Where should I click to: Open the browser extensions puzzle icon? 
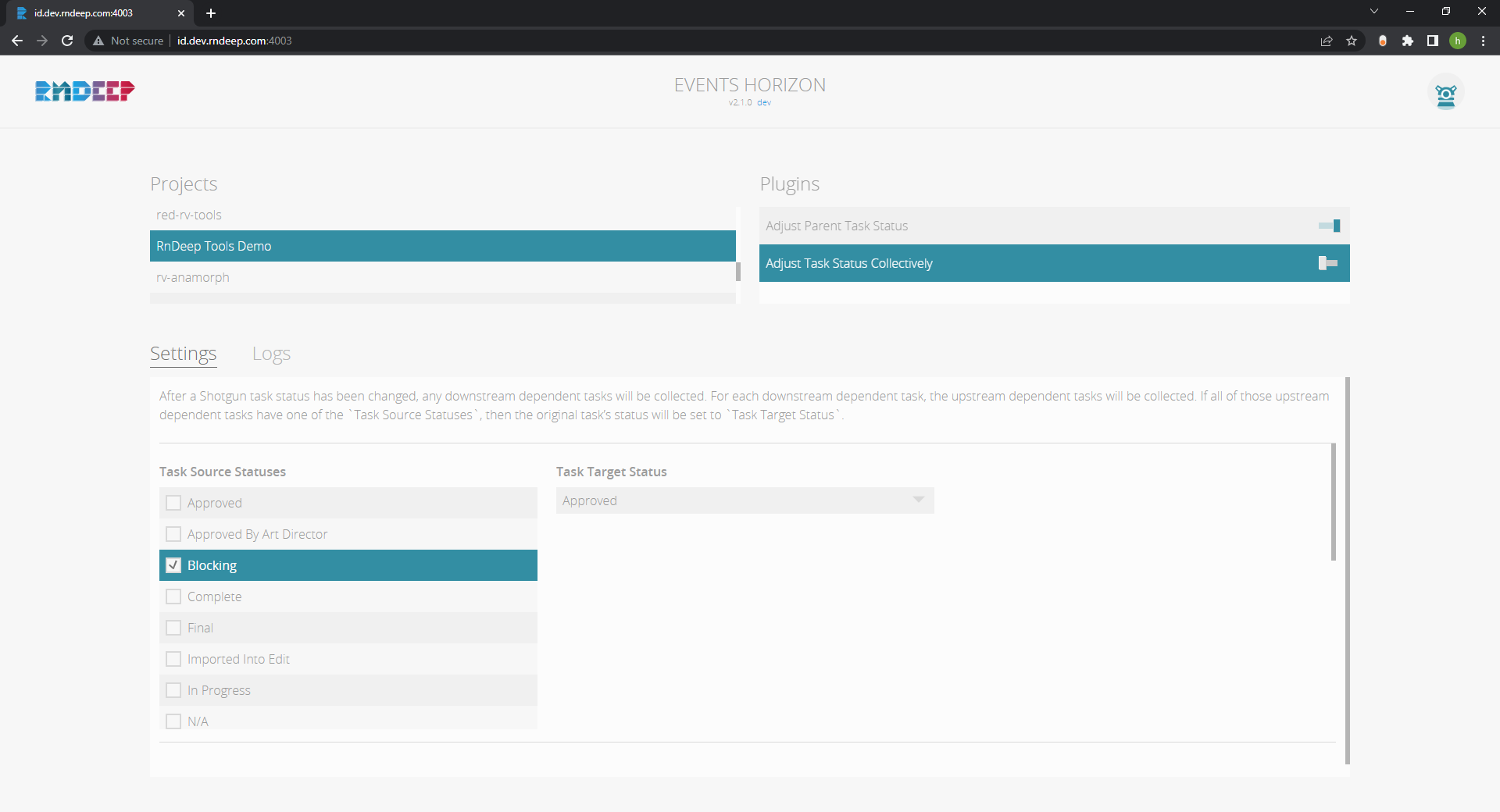point(1408,41)
